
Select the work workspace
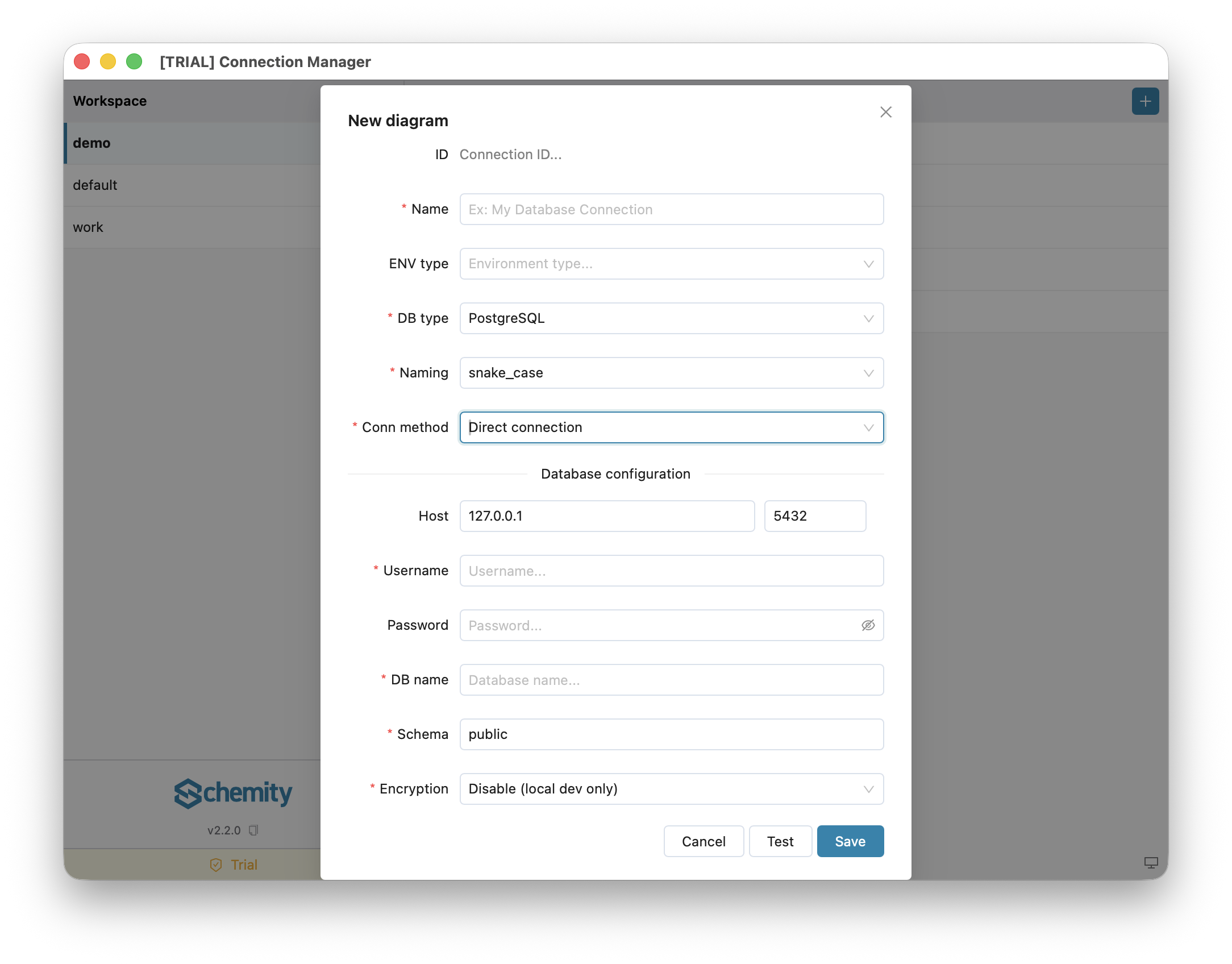192,227
